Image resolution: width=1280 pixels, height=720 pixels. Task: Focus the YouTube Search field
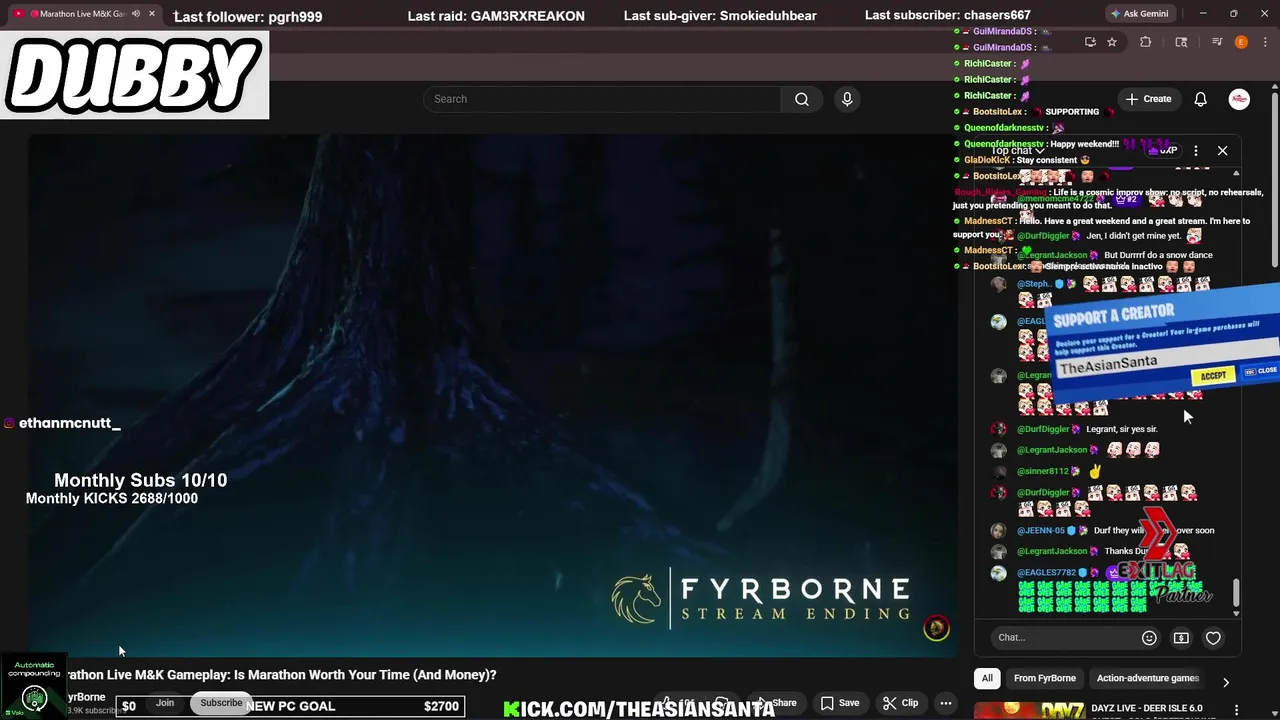tap(602, 99)
